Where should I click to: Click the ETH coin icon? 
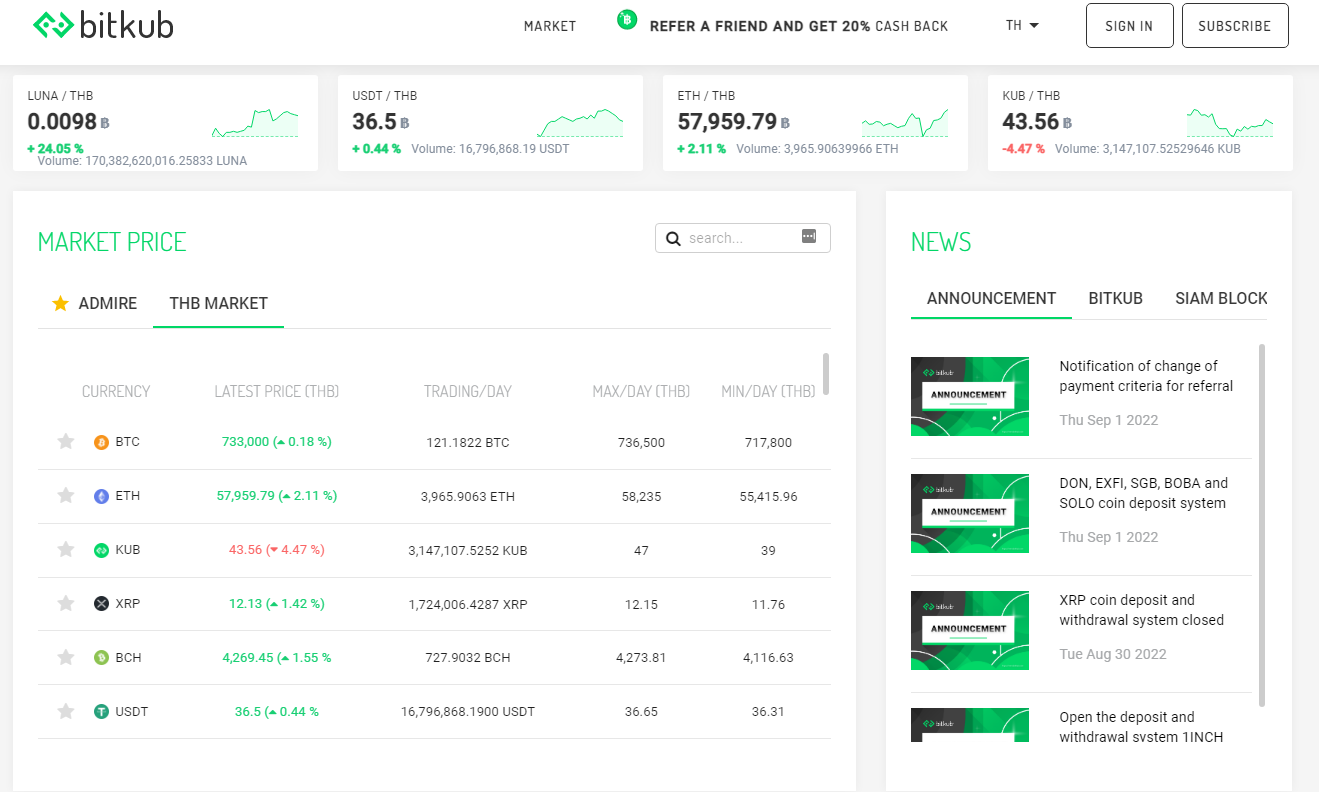[x=101, y=496]
